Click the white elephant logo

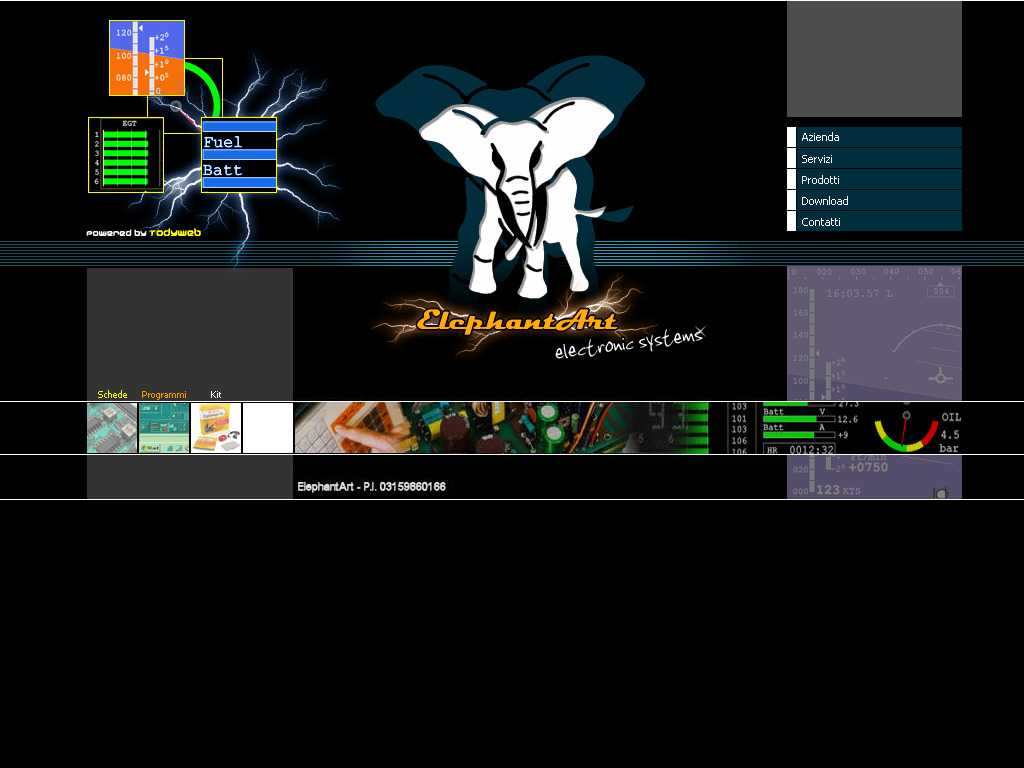pos(512,190)
